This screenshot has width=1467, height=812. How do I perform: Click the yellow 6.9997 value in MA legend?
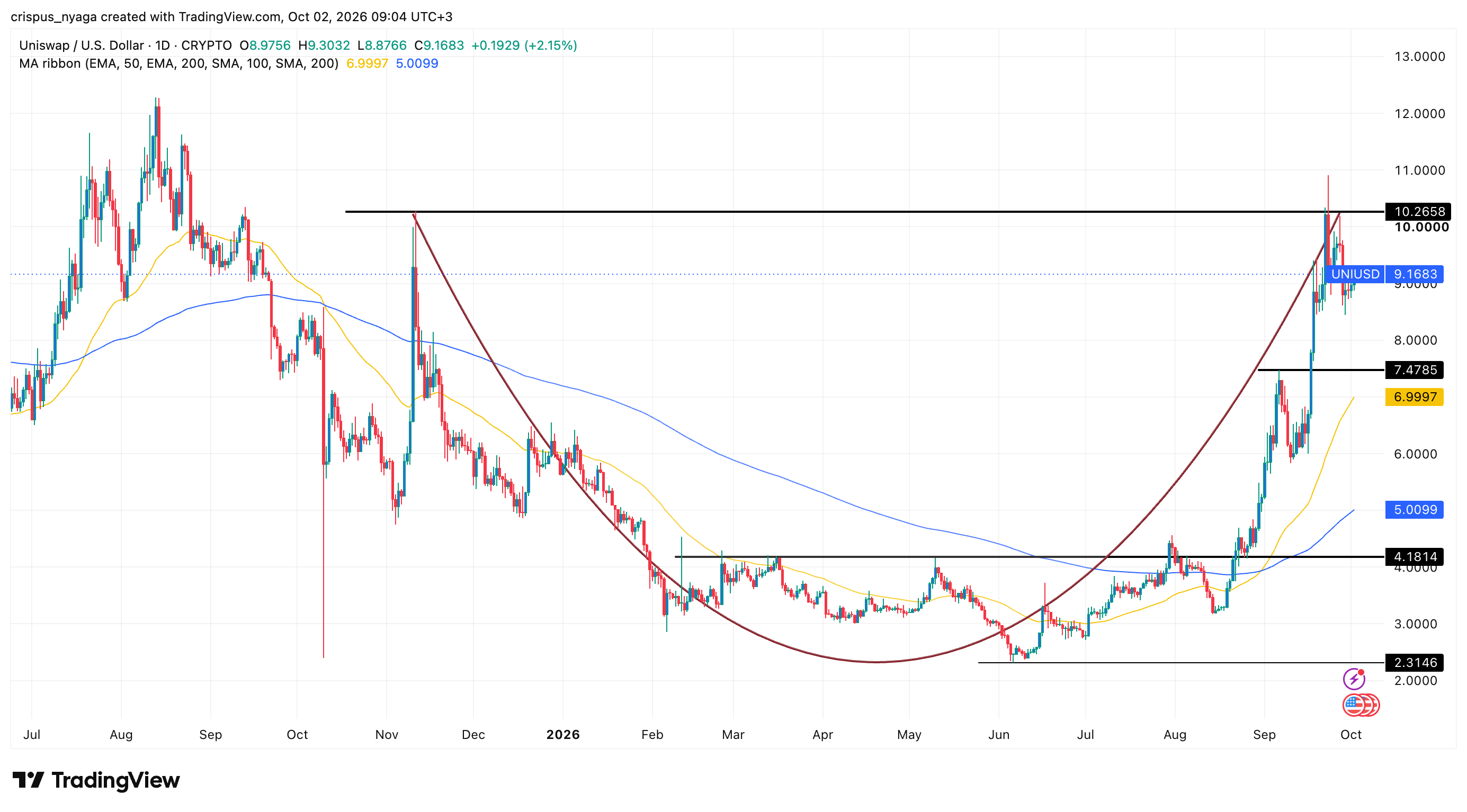pyautogui.click(x=368, y=63)
